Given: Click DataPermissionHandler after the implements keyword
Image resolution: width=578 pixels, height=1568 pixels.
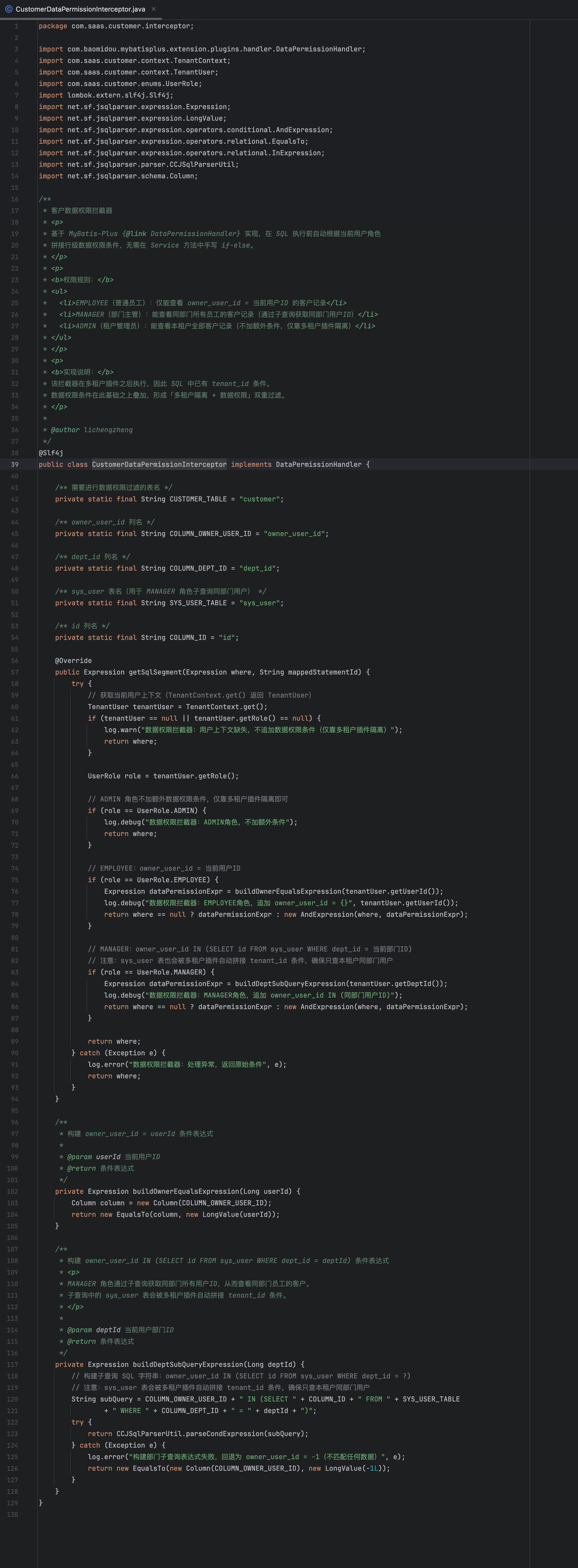Looking at the screenshot, I should (319, 465).
